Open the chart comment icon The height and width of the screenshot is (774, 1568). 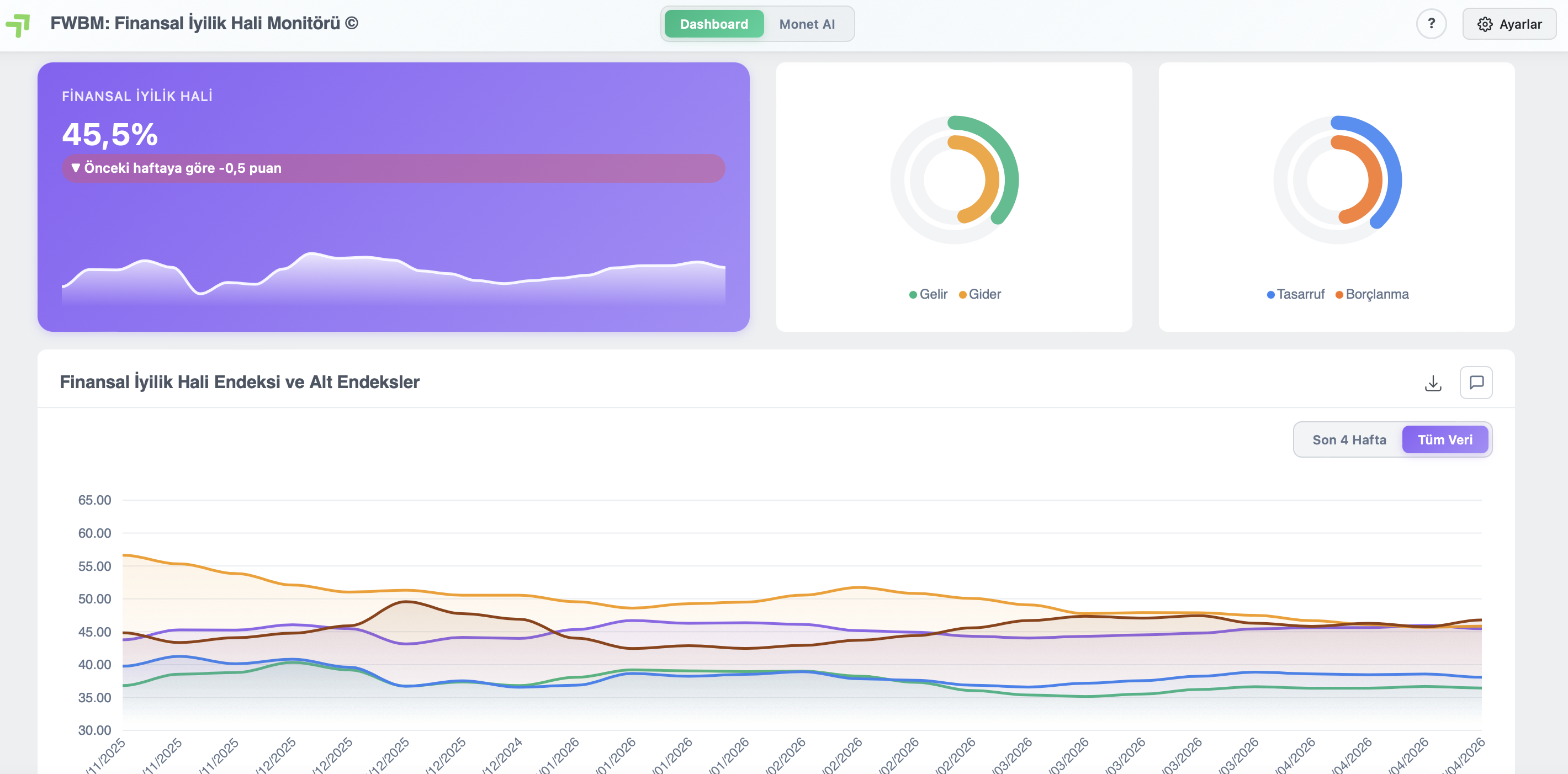coord(1476,383)
